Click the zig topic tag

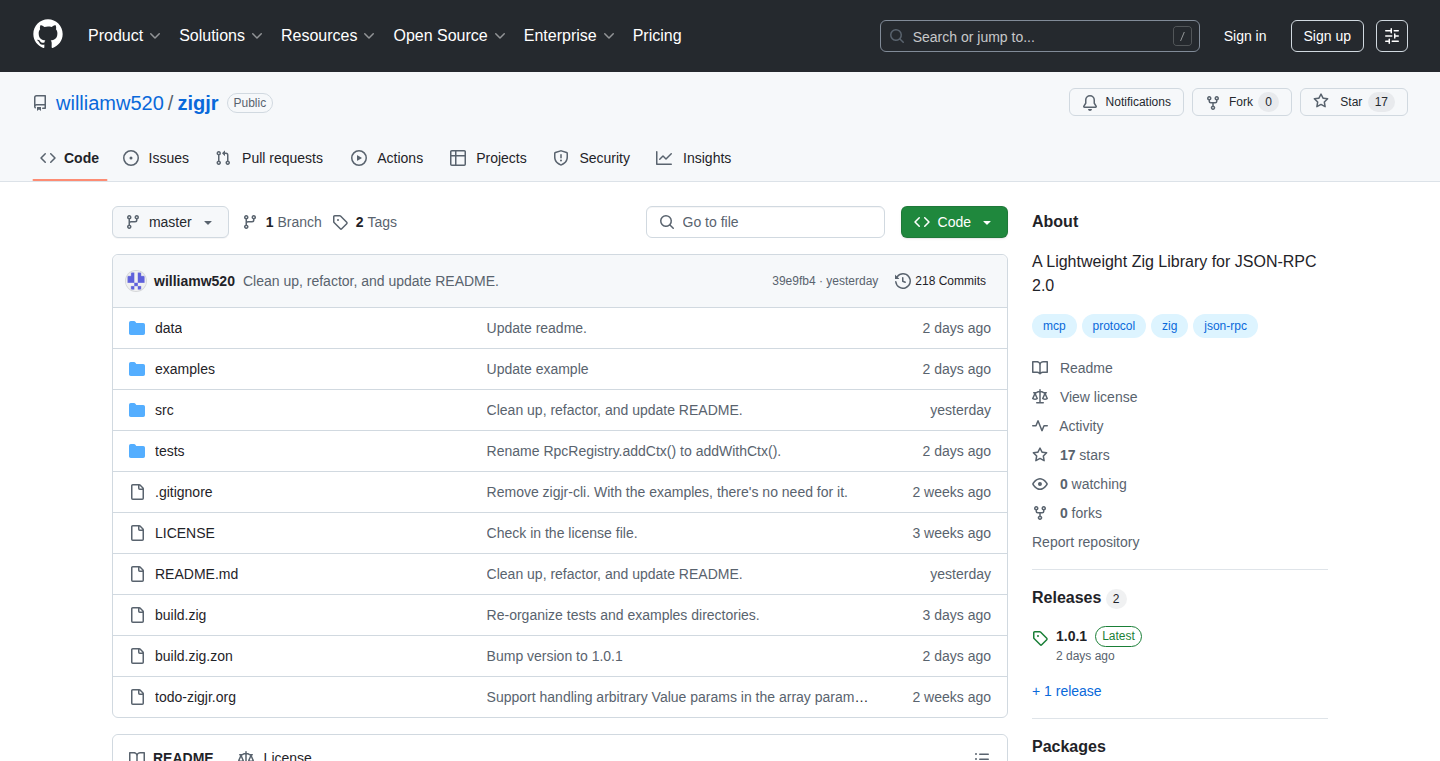(1170, 326)
